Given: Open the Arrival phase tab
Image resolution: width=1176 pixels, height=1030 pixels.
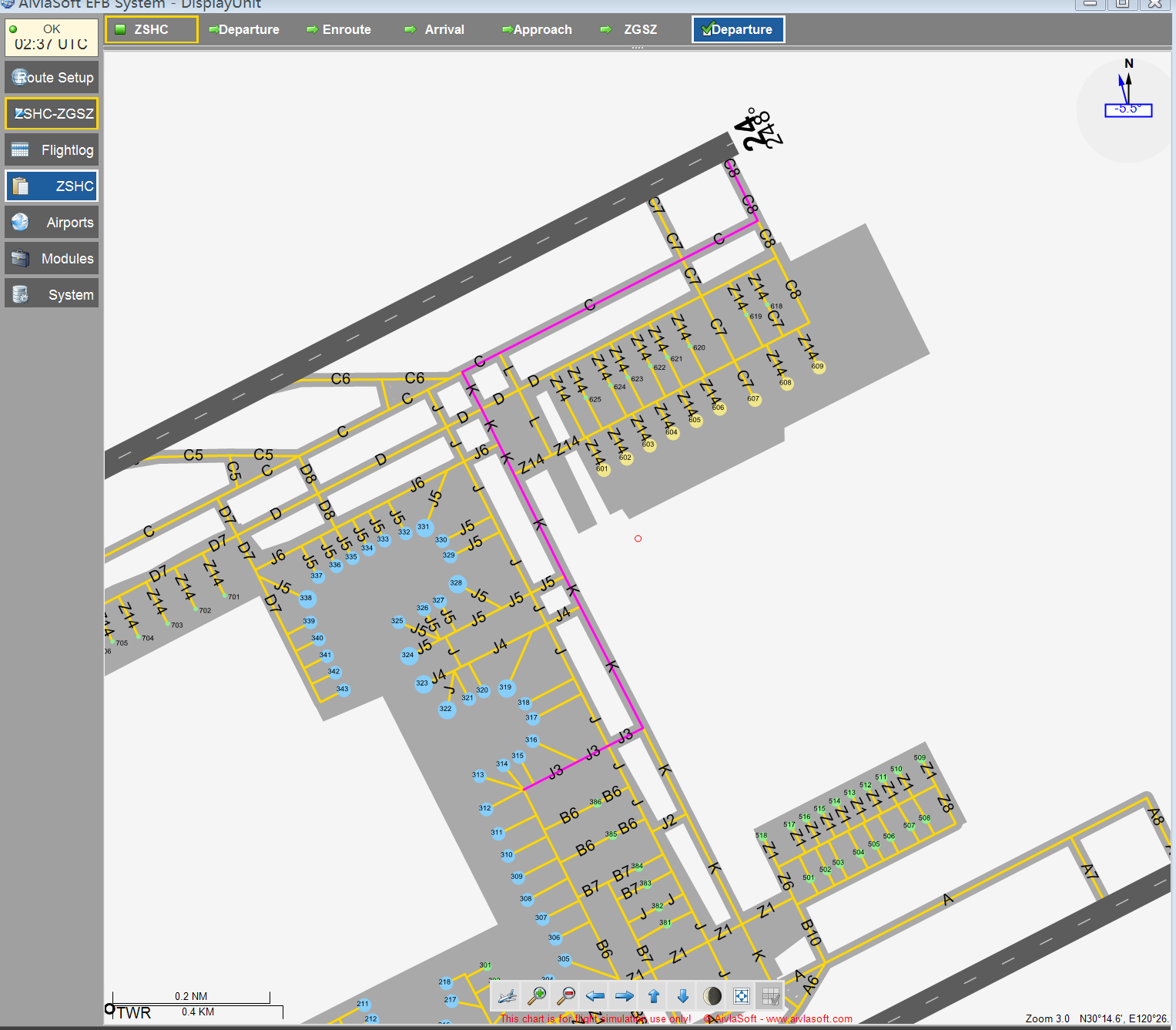Looking at the screenshot, I should coord(435,29).
